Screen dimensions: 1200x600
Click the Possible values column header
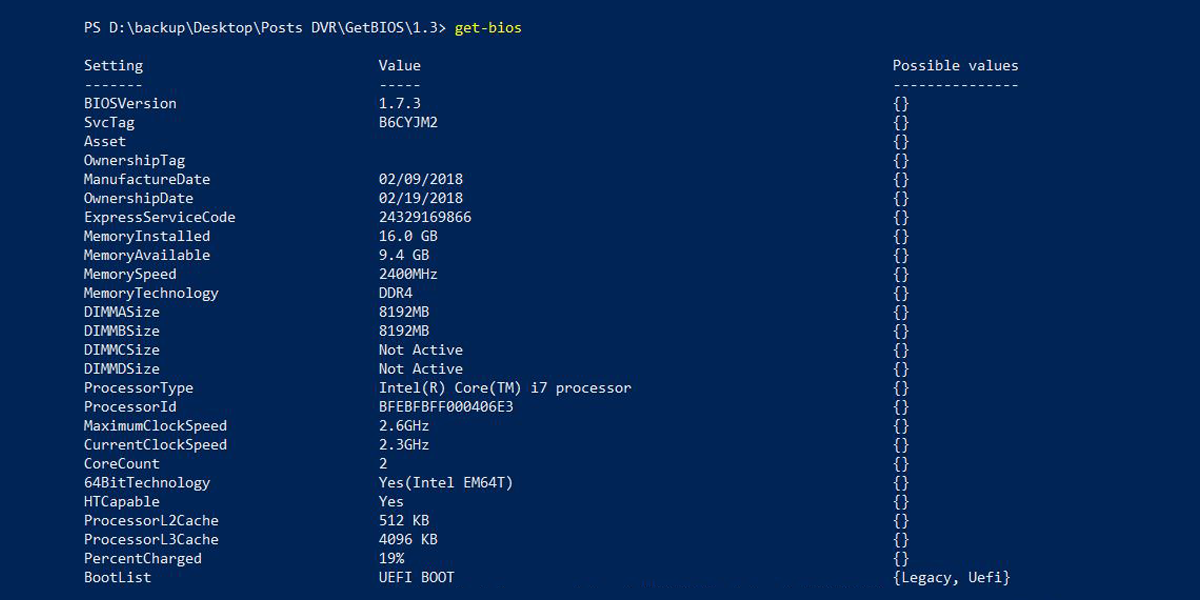coord(955,66)
